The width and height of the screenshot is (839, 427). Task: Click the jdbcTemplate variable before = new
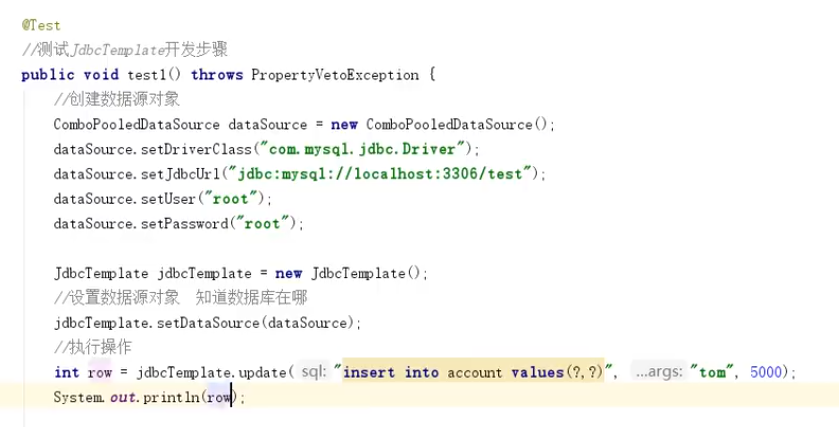(204, 273)
